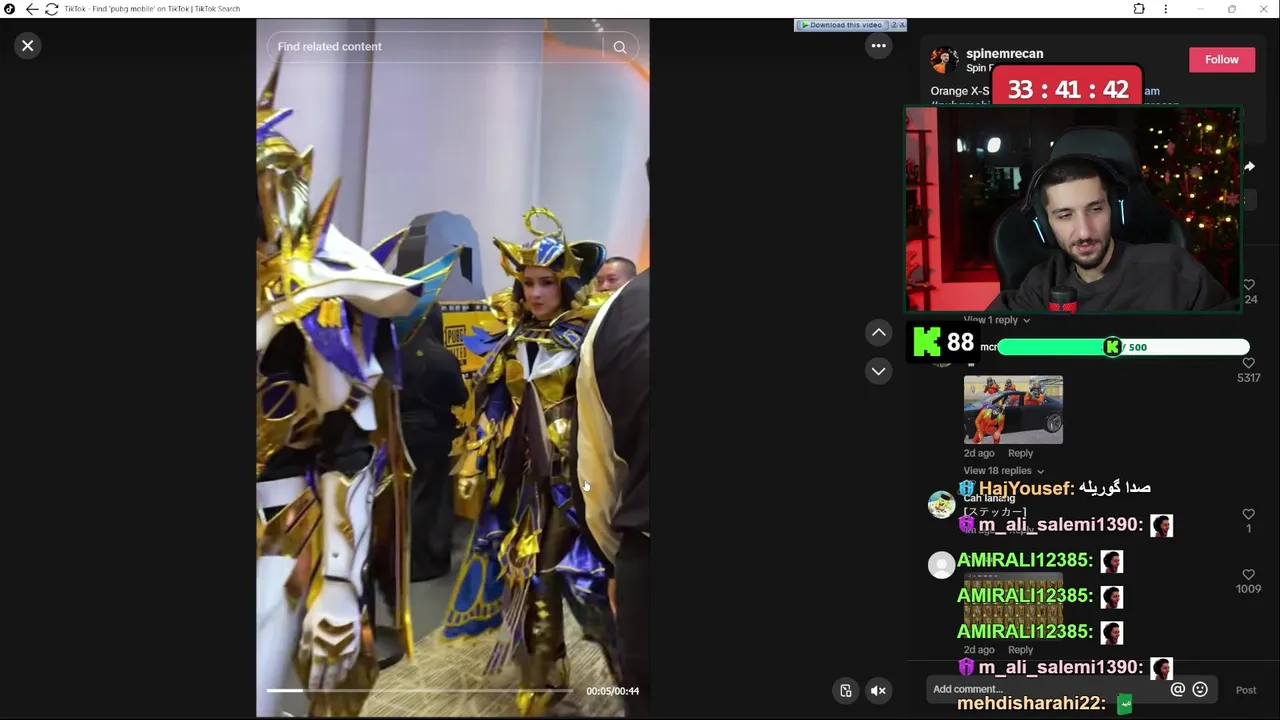
Task: Open spinemrecan profile avatar
Action: tap(944, 60)
